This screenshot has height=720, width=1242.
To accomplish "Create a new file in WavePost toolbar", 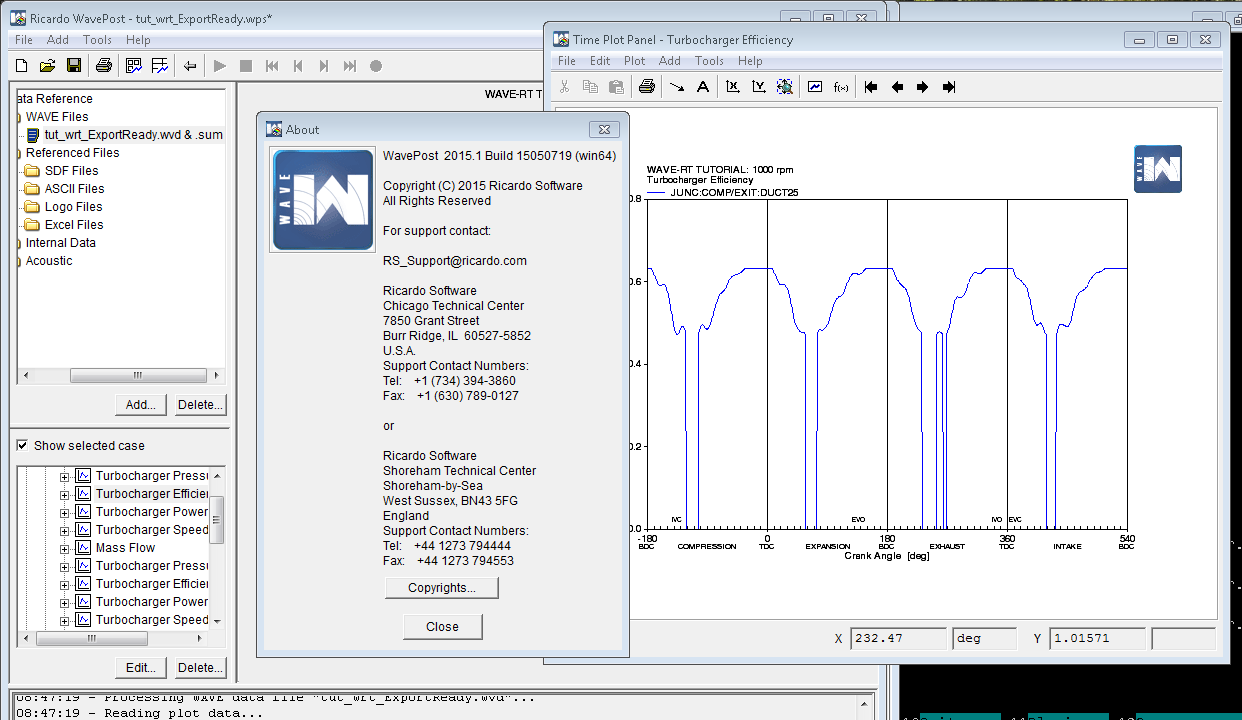I will click(x=21, y=66).
